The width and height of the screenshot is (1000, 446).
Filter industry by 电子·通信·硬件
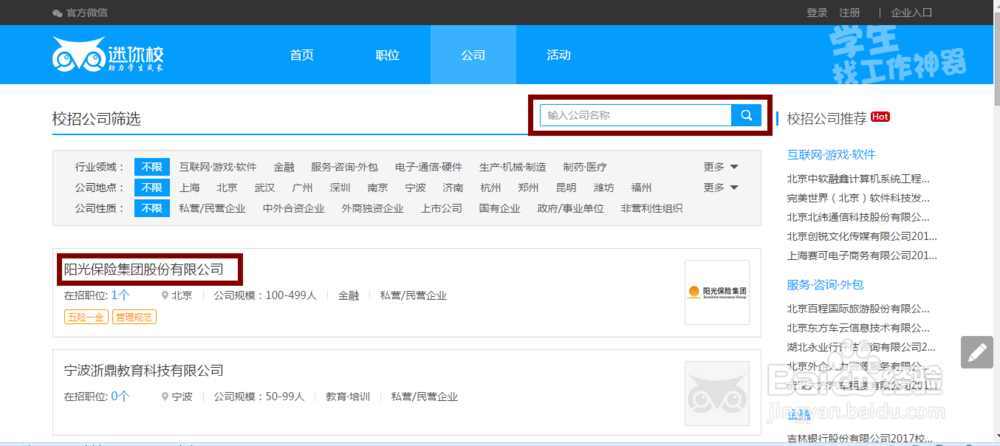428,167
